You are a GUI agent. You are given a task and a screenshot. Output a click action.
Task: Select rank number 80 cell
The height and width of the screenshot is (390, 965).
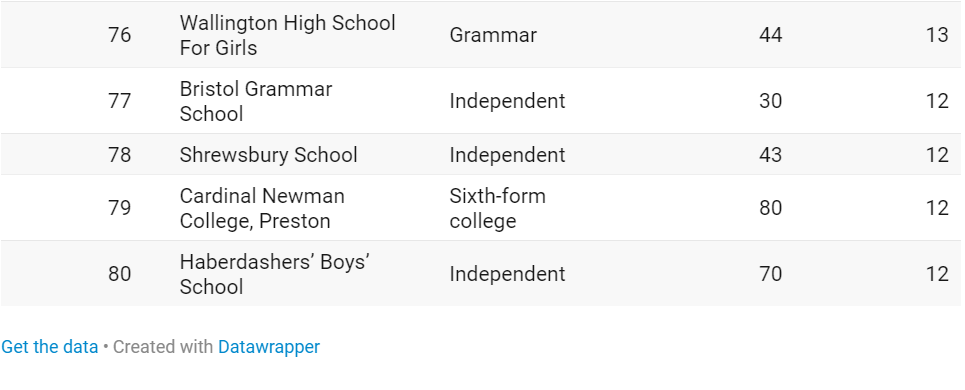(x=119, y=274)
